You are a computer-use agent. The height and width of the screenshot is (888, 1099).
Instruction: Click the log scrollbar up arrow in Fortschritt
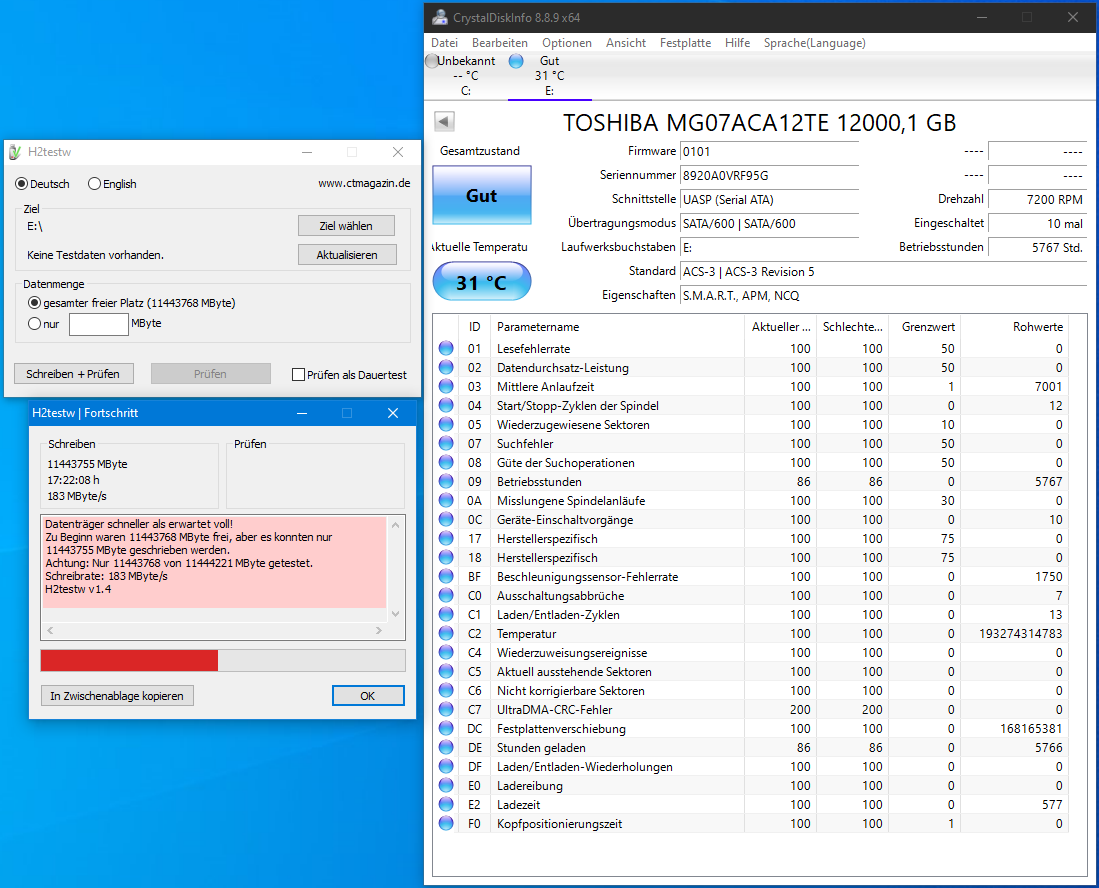[395, 525]
